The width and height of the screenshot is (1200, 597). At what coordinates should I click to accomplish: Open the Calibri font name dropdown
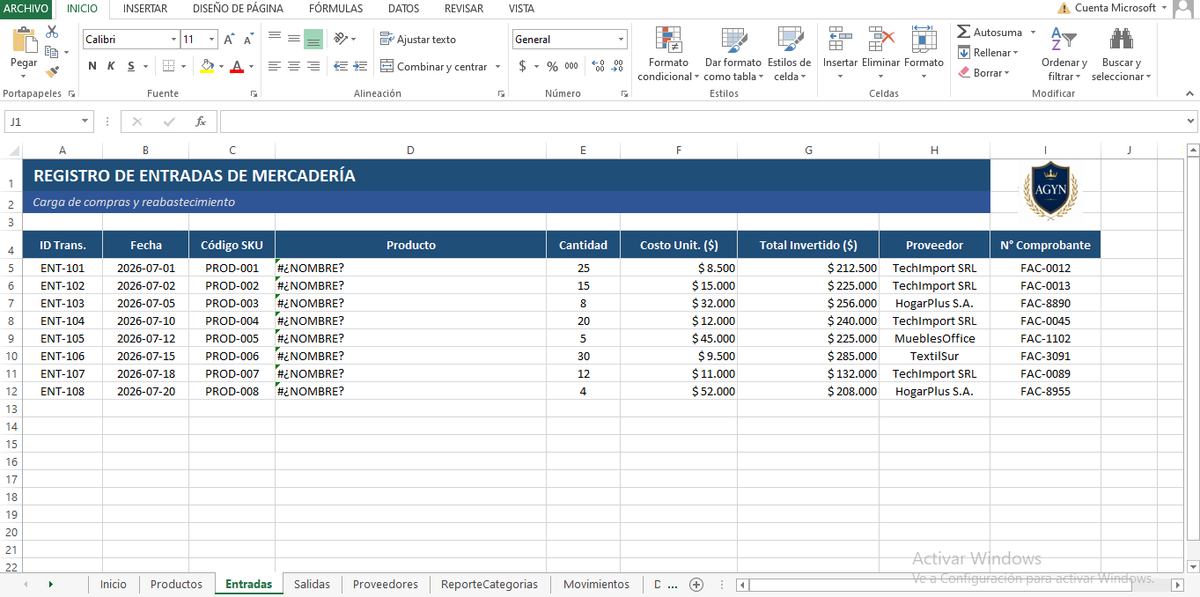[x=172, y=39]
